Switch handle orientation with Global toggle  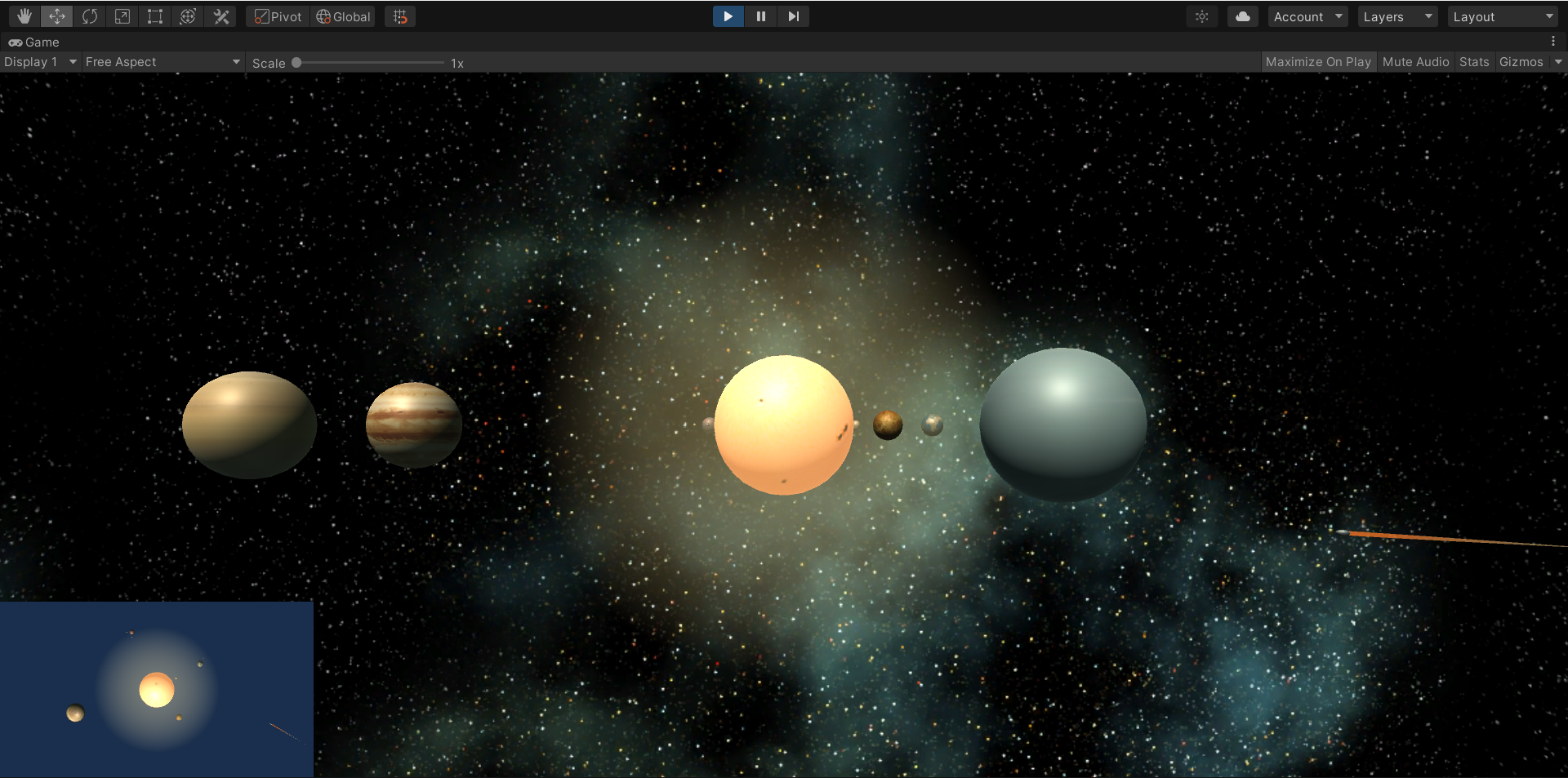(342, 16)
